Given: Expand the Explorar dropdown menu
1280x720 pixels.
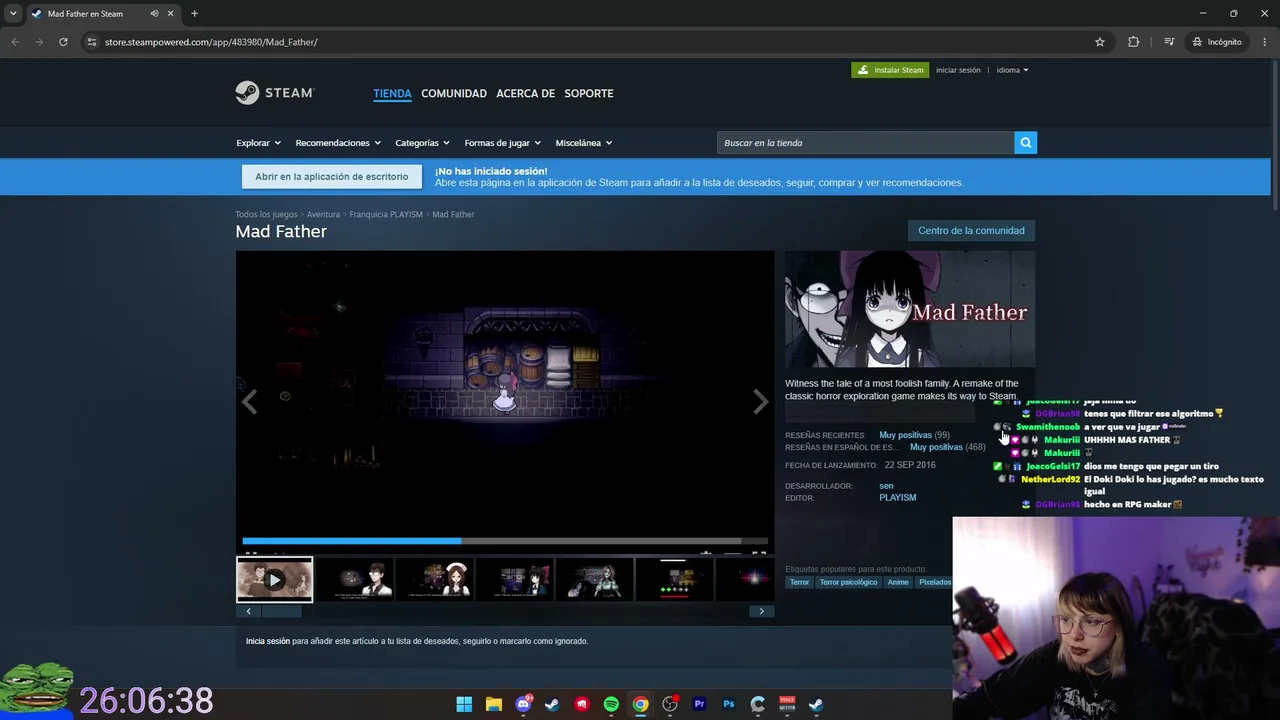Looking at the screenshot, I should point(258,143).
